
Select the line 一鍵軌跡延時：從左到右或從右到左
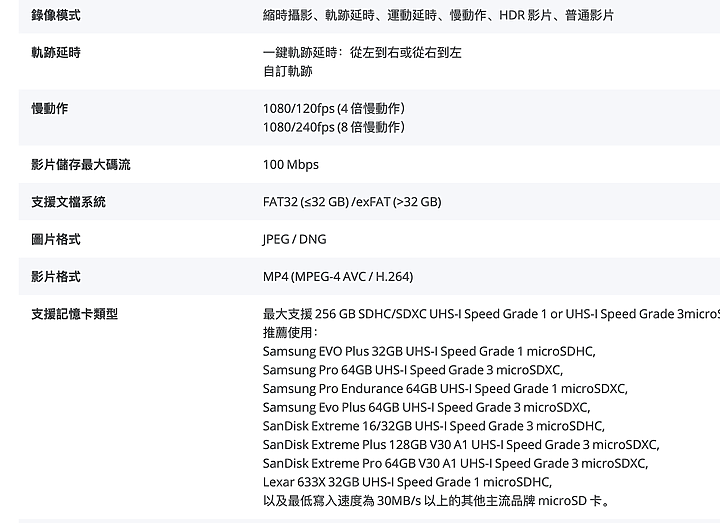coord(362,52)
